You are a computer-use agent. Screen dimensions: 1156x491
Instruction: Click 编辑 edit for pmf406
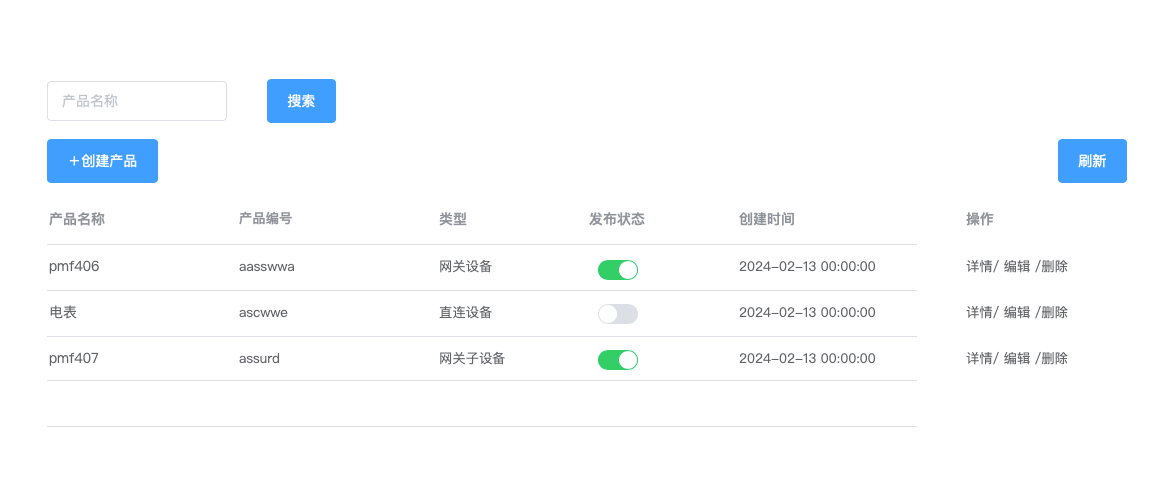pos(1017,267)
